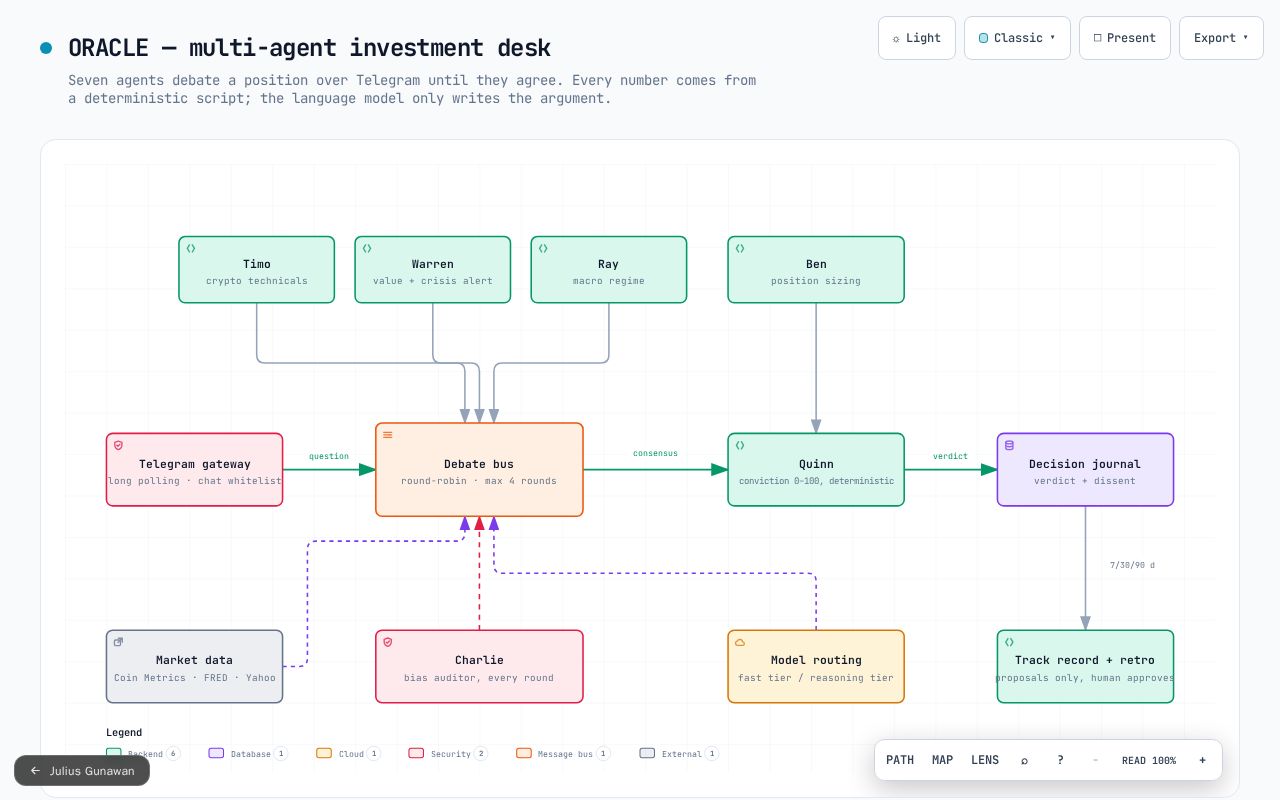Click the code icon on Track record node
The image size is (1280, 800).
(1009, 642)
